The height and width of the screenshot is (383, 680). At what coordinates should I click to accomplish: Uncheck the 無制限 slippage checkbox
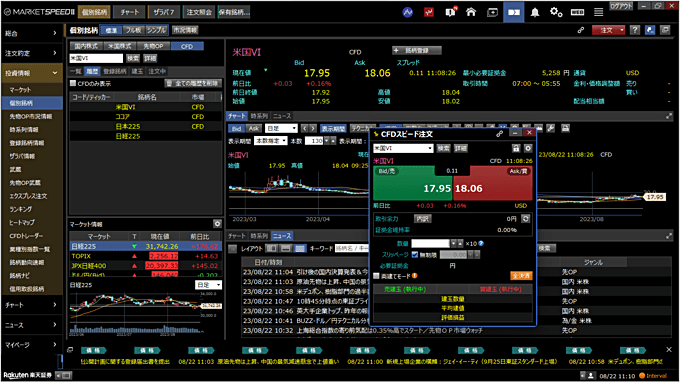(x=415, y=255)
